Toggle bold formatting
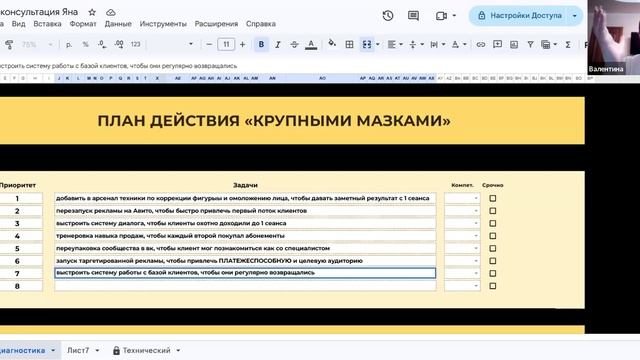The width and height of the screenshot is (640, 360). [261, 44]
